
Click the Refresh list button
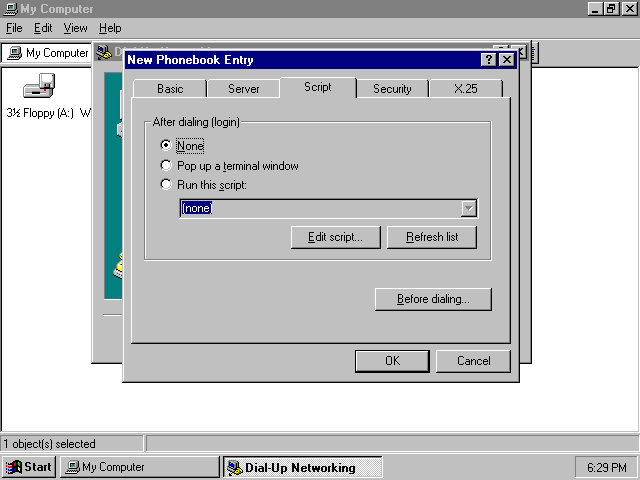[x=432, y=237]
